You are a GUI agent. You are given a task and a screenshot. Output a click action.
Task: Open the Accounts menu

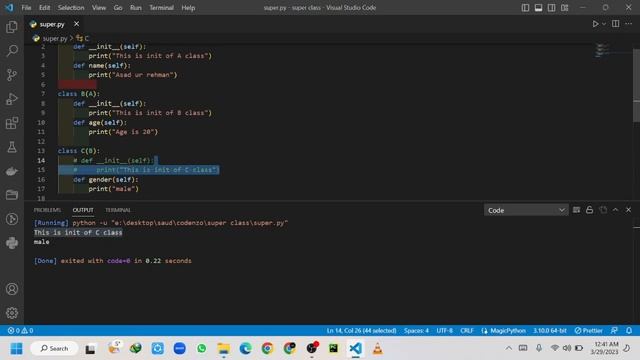(x=12, y=289)
